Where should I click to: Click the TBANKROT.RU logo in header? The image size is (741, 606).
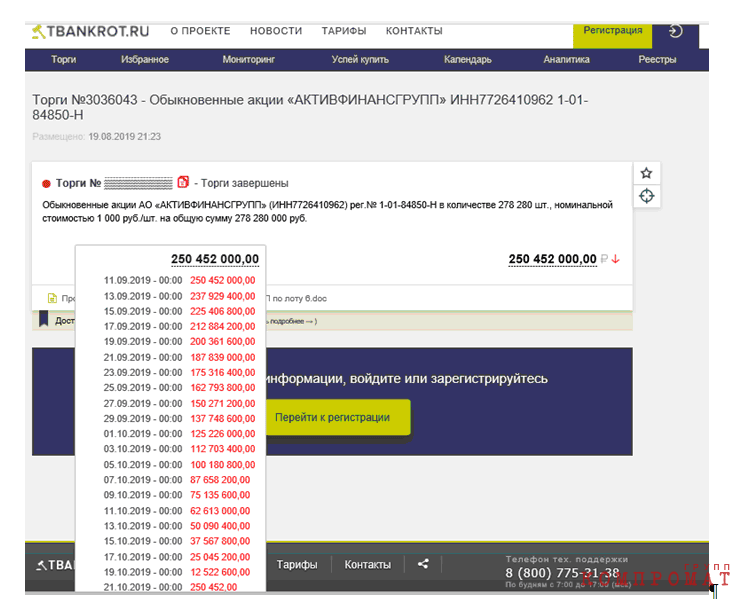pyautogui.click(x=90, y=31)
